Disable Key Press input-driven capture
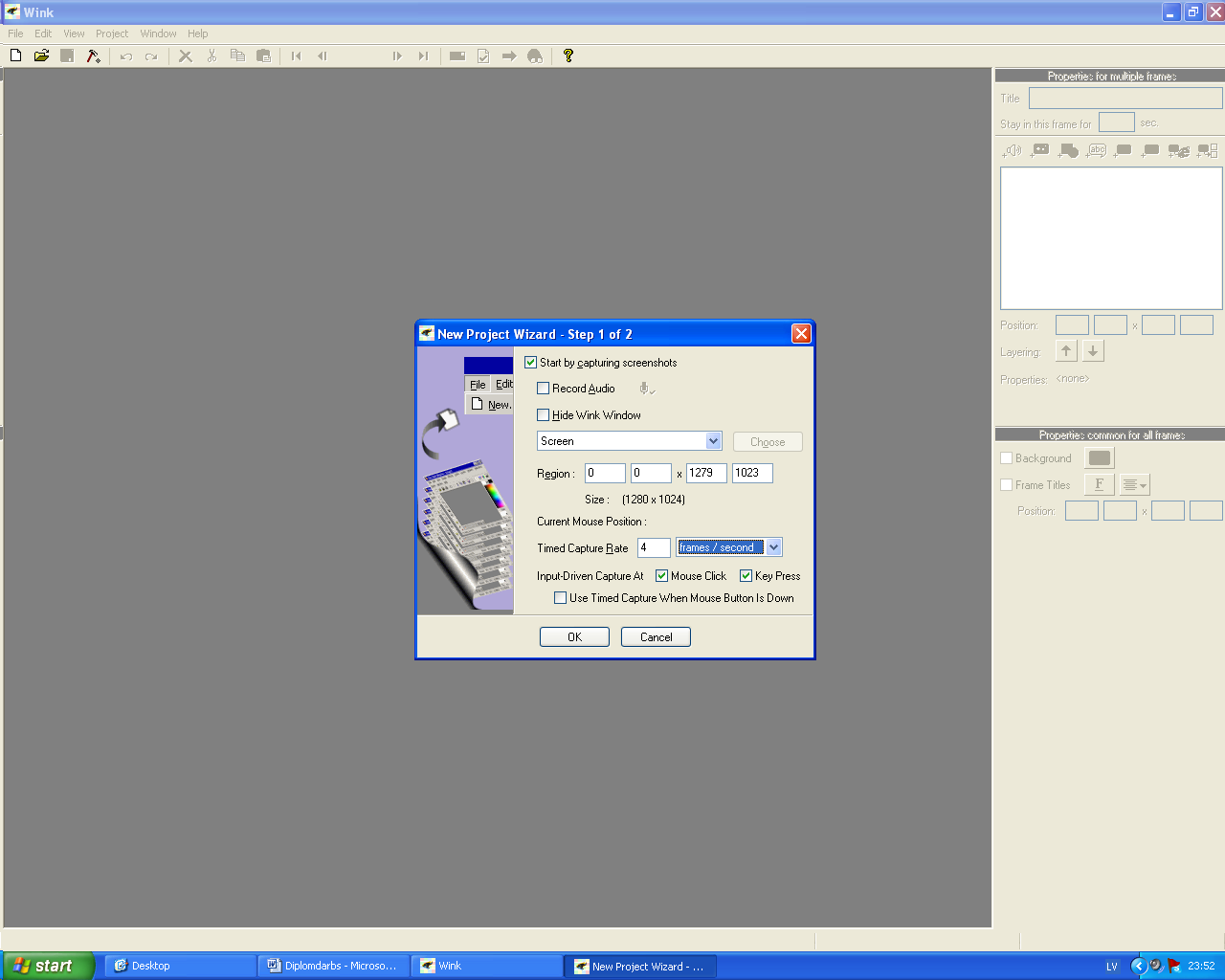This screenshot has width=1225, height=980. point(746,576)
